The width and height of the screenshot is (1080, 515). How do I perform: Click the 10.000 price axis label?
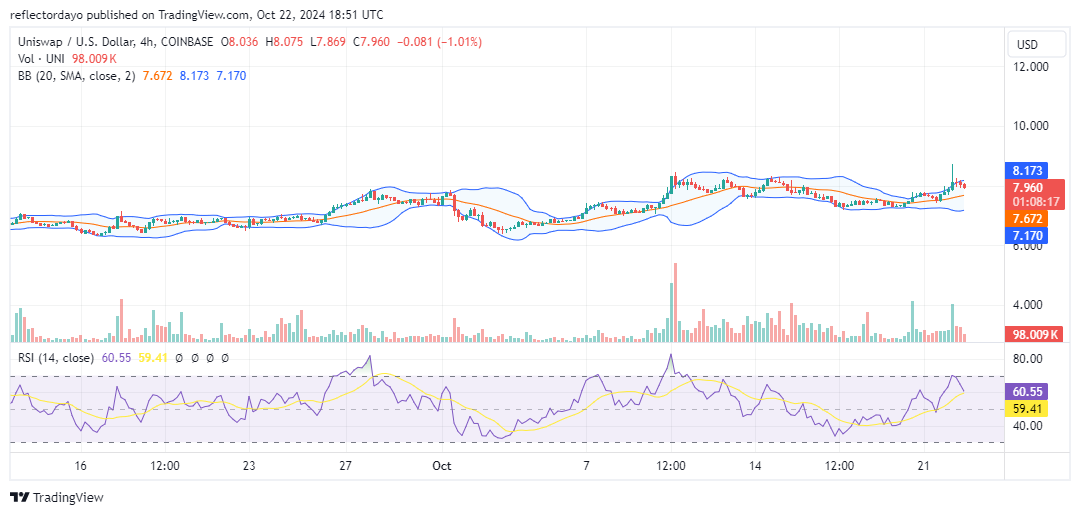coord(1029,126)
